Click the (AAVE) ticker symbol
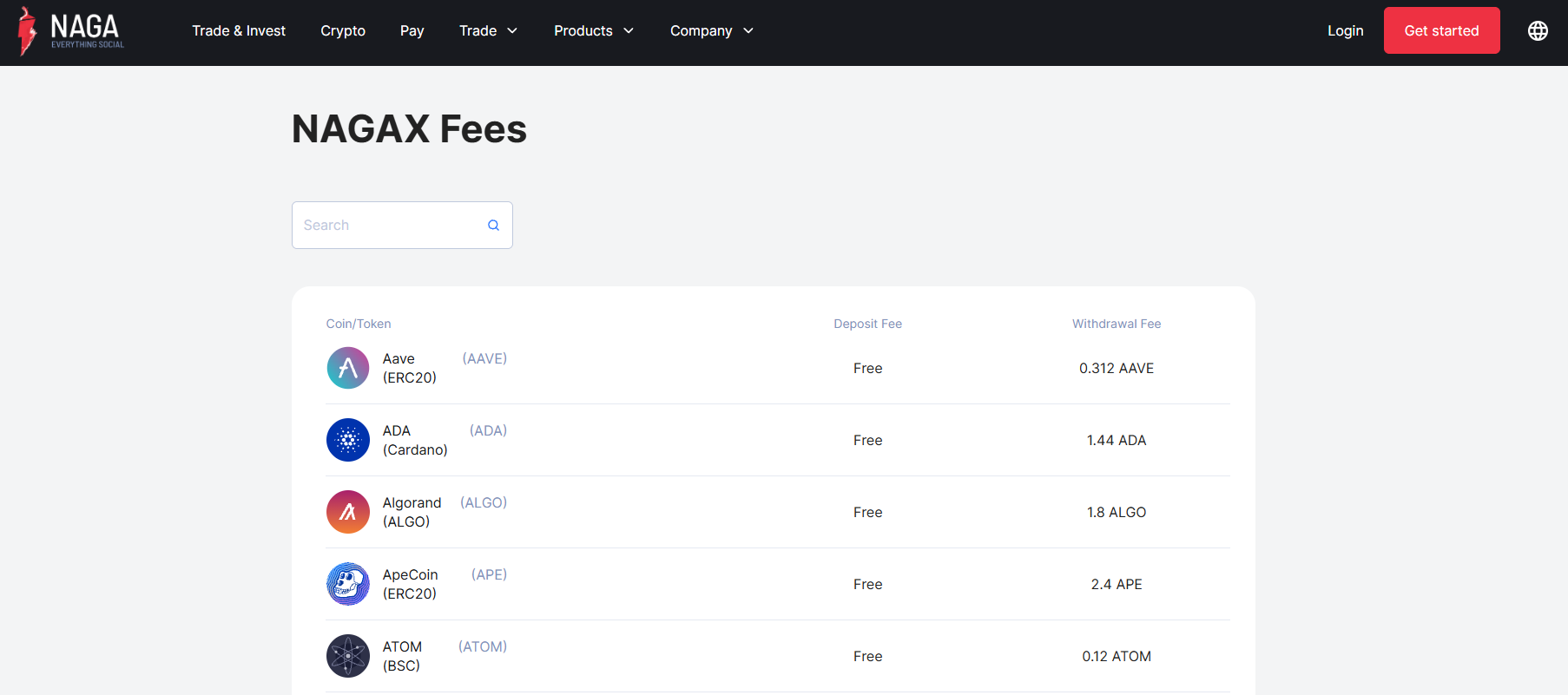The image size is (1568, 695). coord(484,358)
